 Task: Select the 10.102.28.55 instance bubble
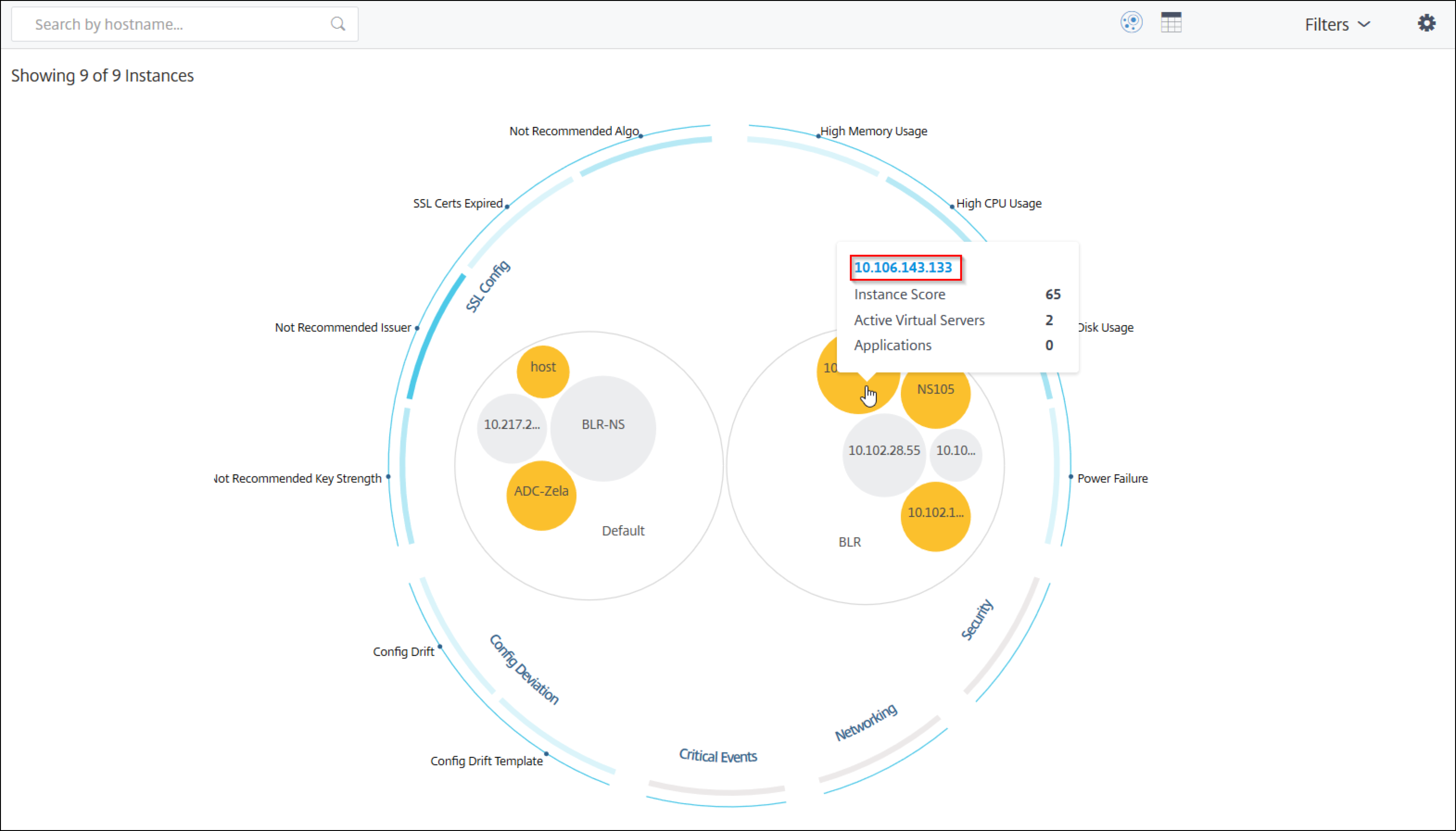click(x=884, y=455)
